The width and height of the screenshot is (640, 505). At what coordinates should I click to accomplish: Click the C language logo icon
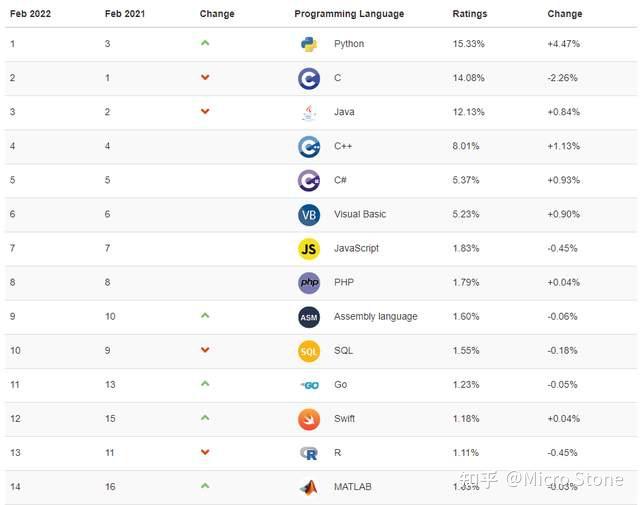coord(309,78)
